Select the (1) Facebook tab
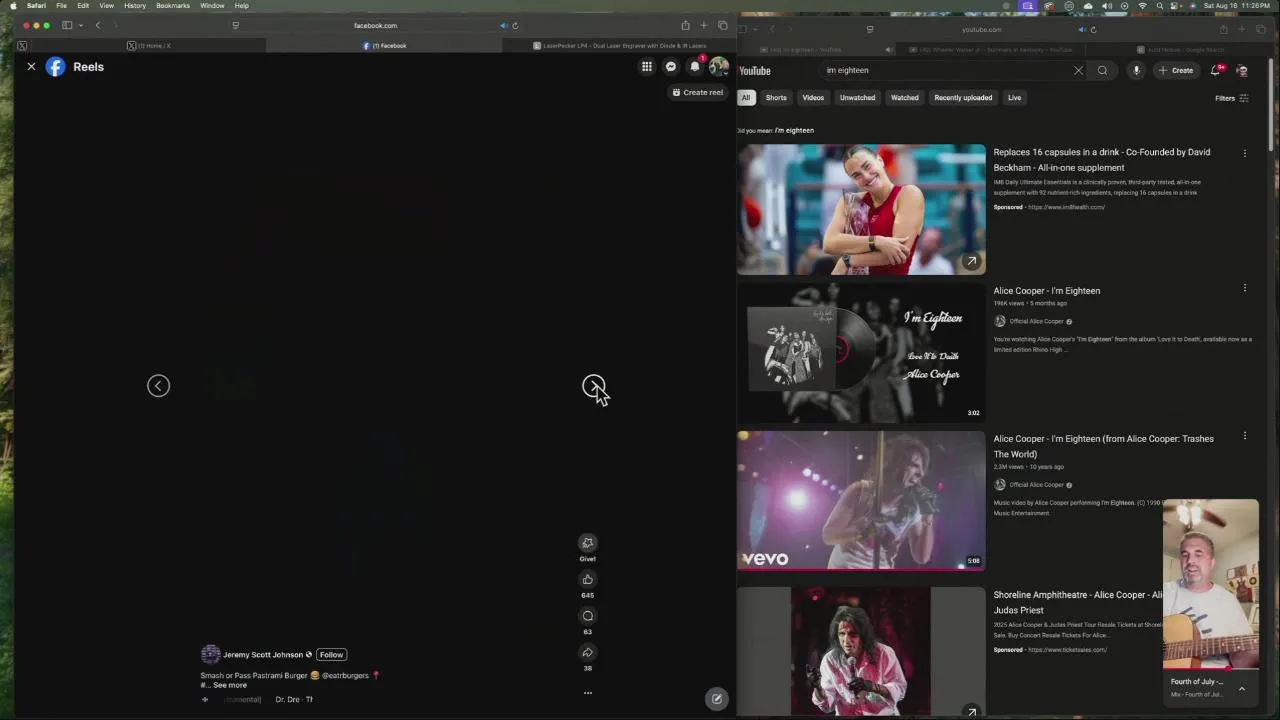Screen dimensions: 1280x720 [x=384, y=46]
